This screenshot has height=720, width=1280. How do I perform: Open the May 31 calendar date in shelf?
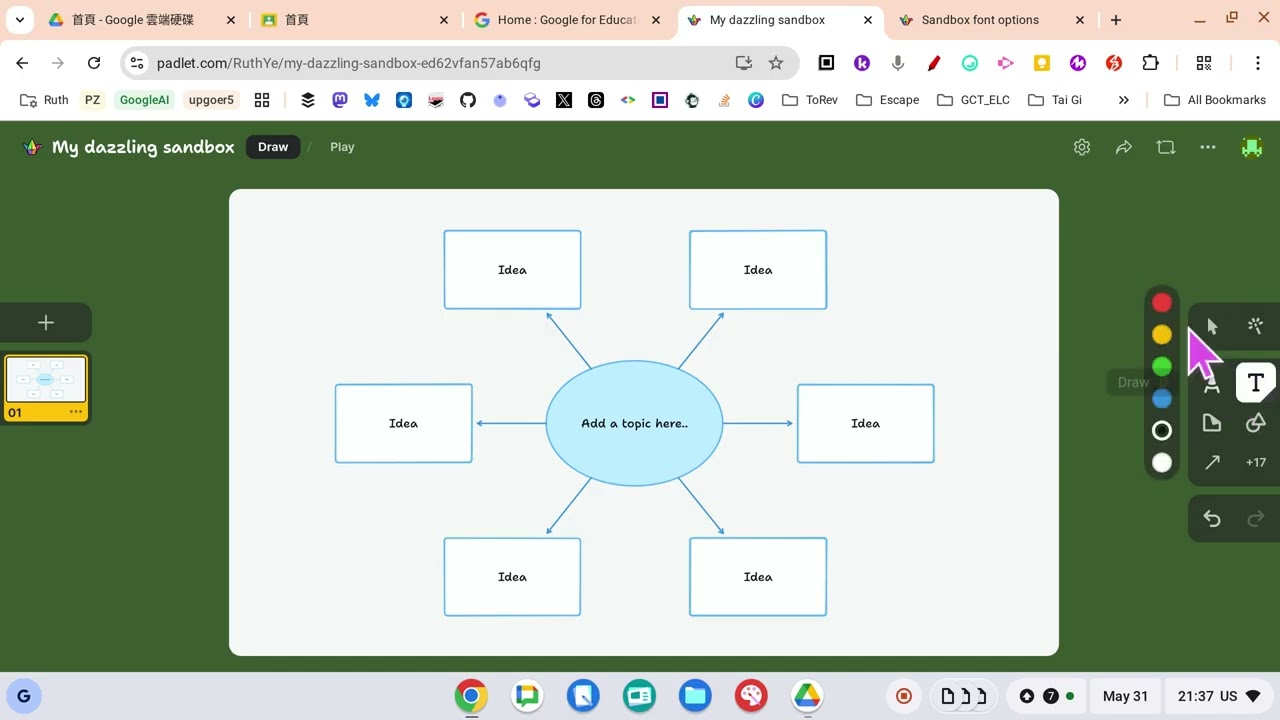click(1125, 696)
